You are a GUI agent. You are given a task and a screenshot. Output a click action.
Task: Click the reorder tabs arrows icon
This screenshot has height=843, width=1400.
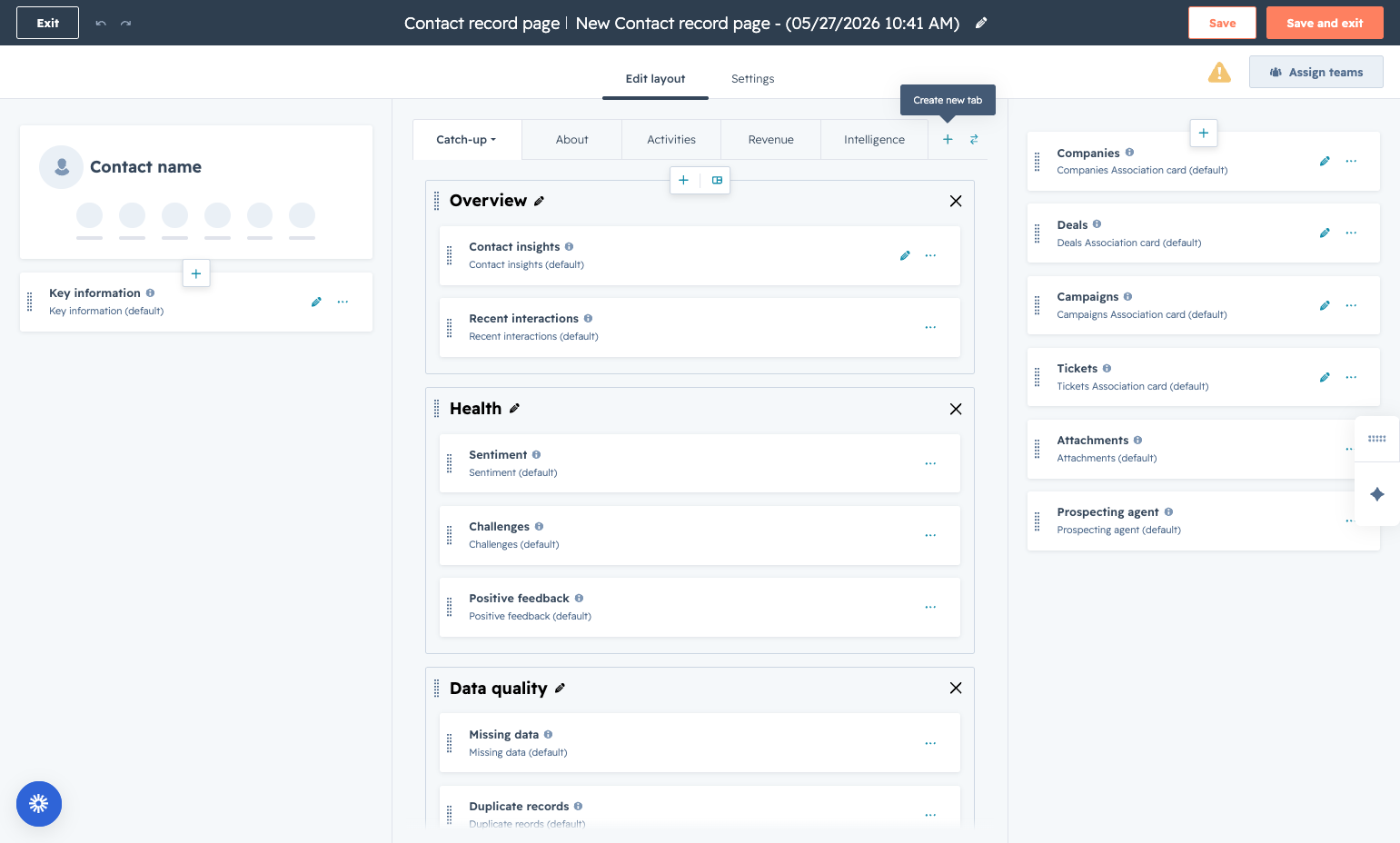(x=974, y=139)
